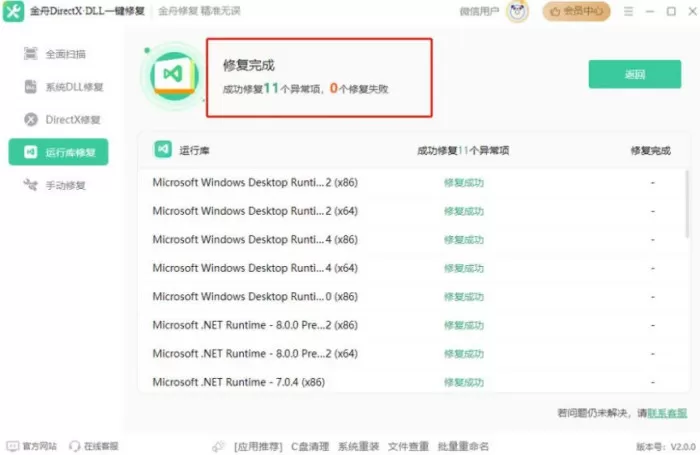
Task: Open the 官方网站 link
Action: (39, 446)
